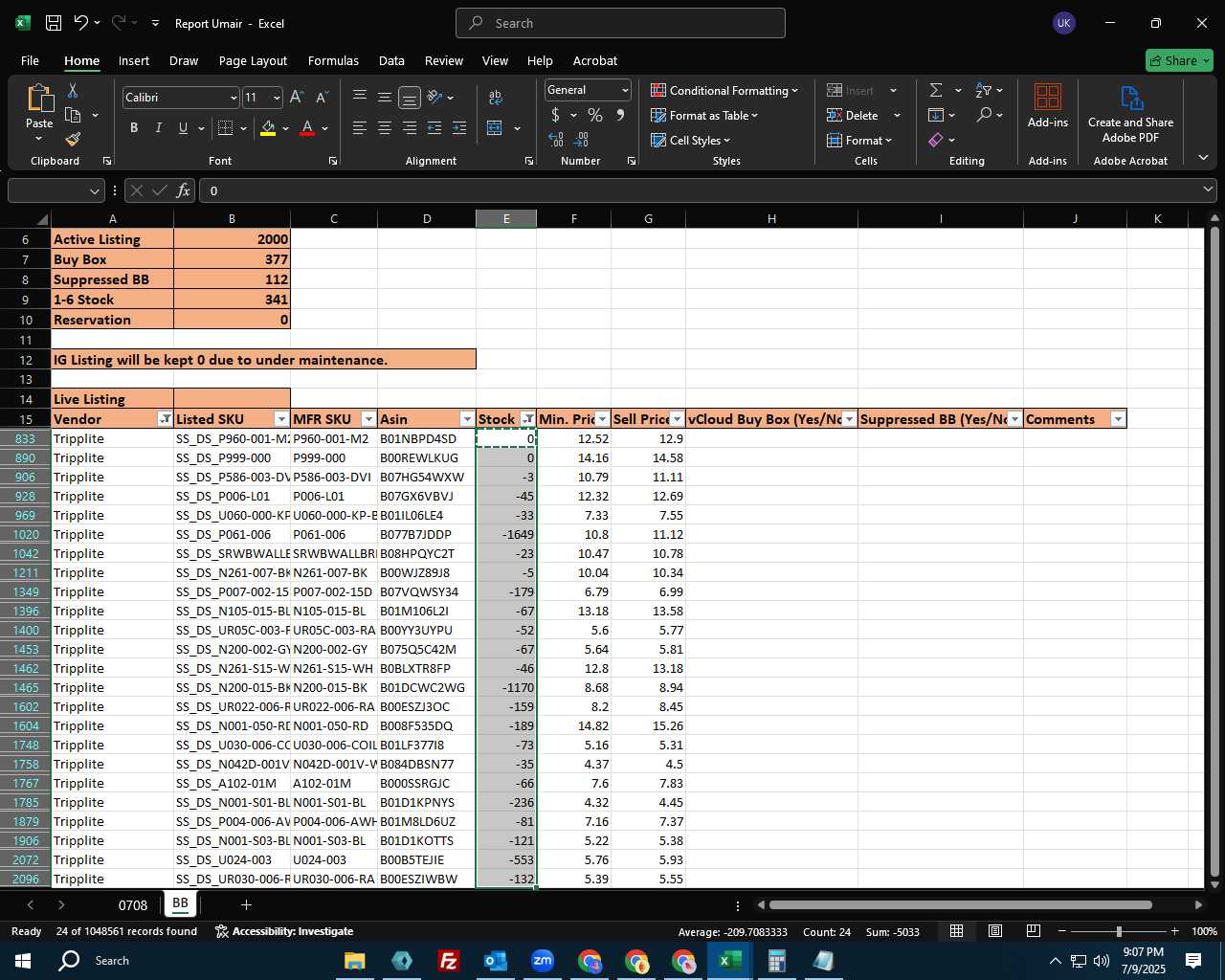The image size is (1225, 980).
Task: Open Comments column filter dropdown
Action: (x=1118, y=419)
